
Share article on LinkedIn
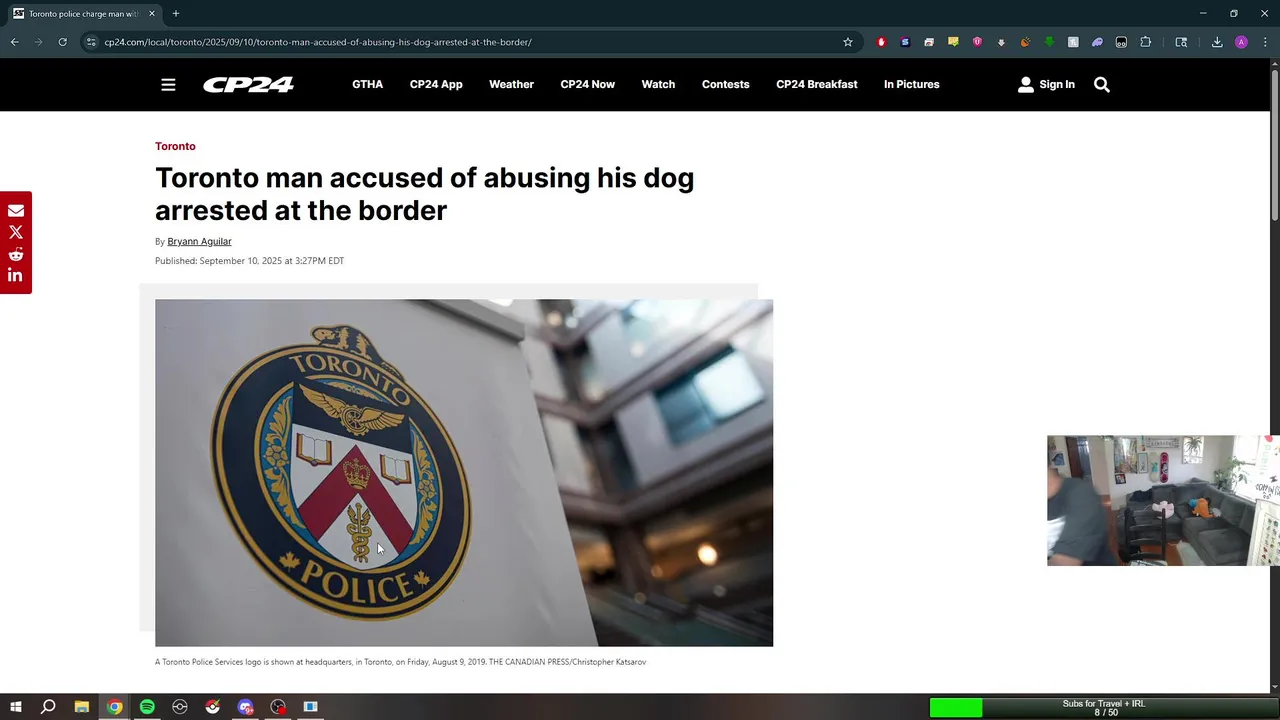pos(16,276)
